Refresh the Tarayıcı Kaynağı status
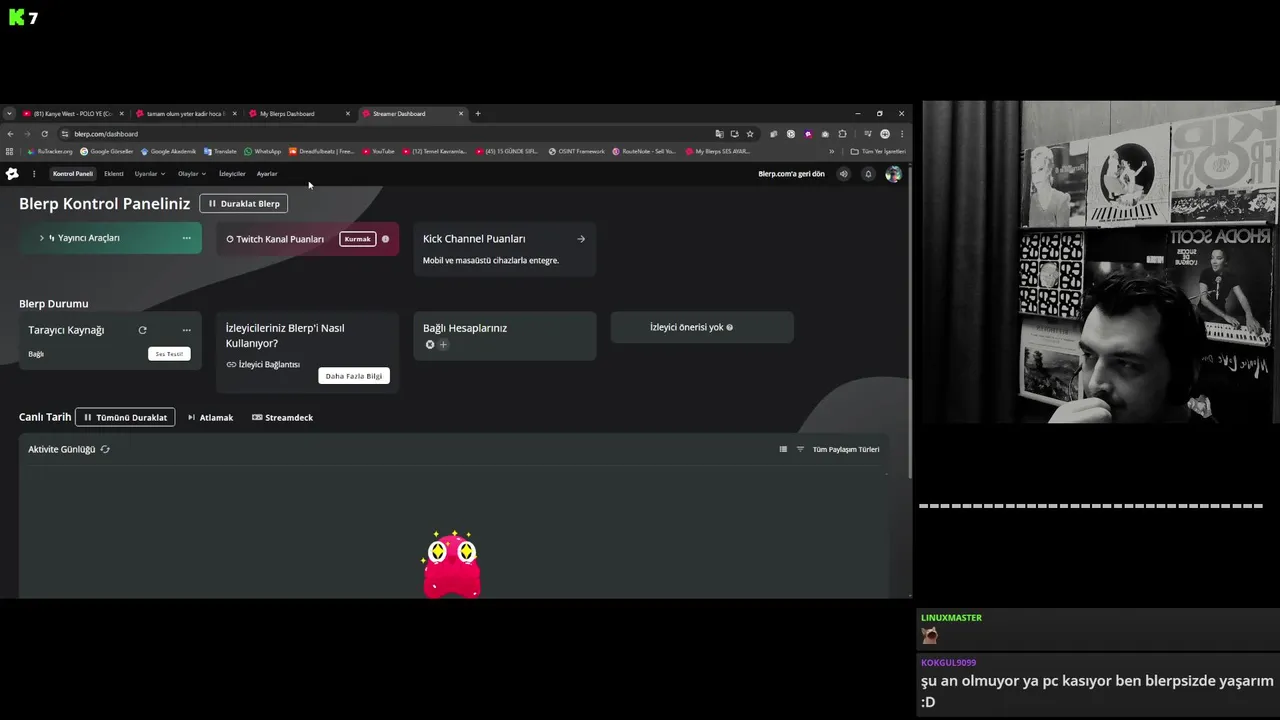Screen dimensions: 1280x720 click(142, 330)
